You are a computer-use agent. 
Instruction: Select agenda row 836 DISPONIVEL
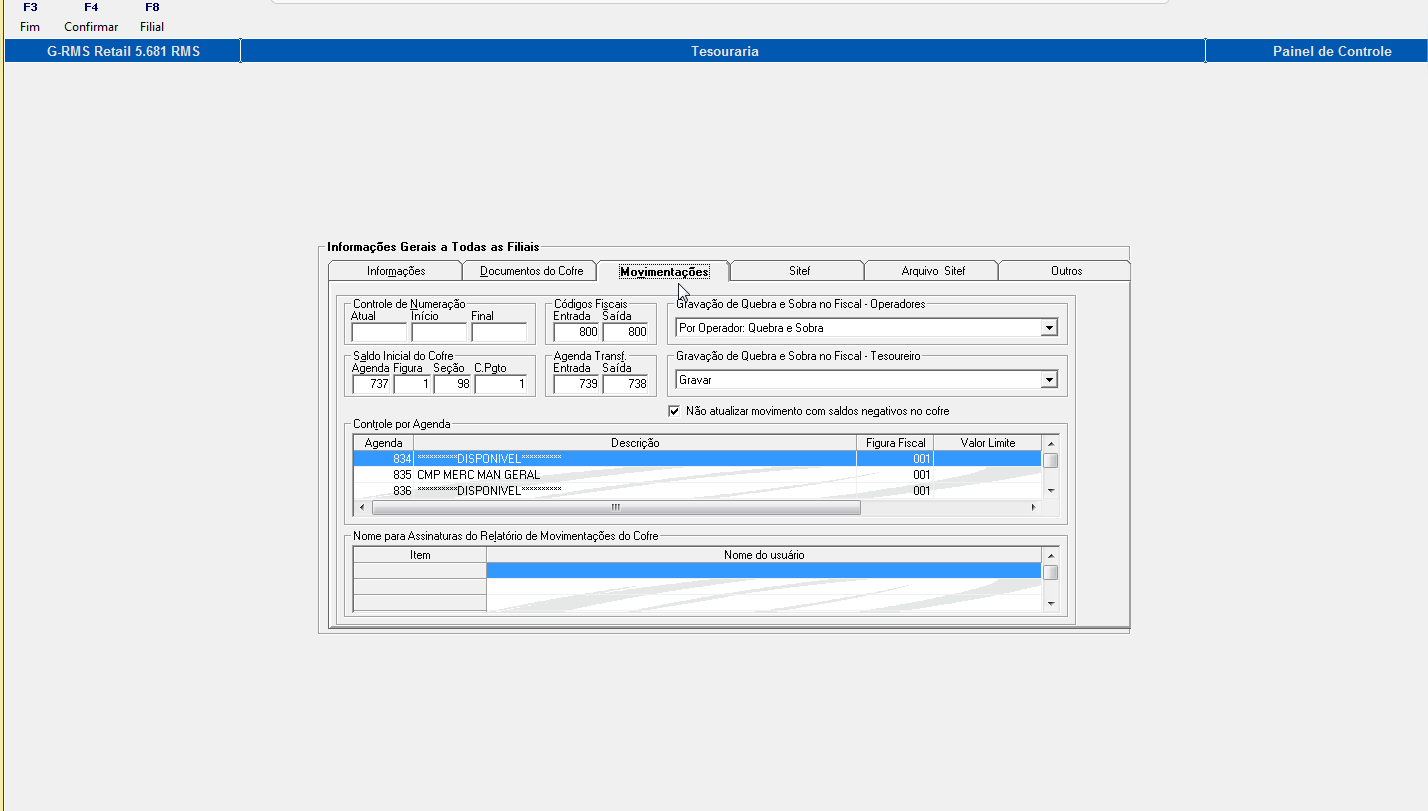coord(697,491)
